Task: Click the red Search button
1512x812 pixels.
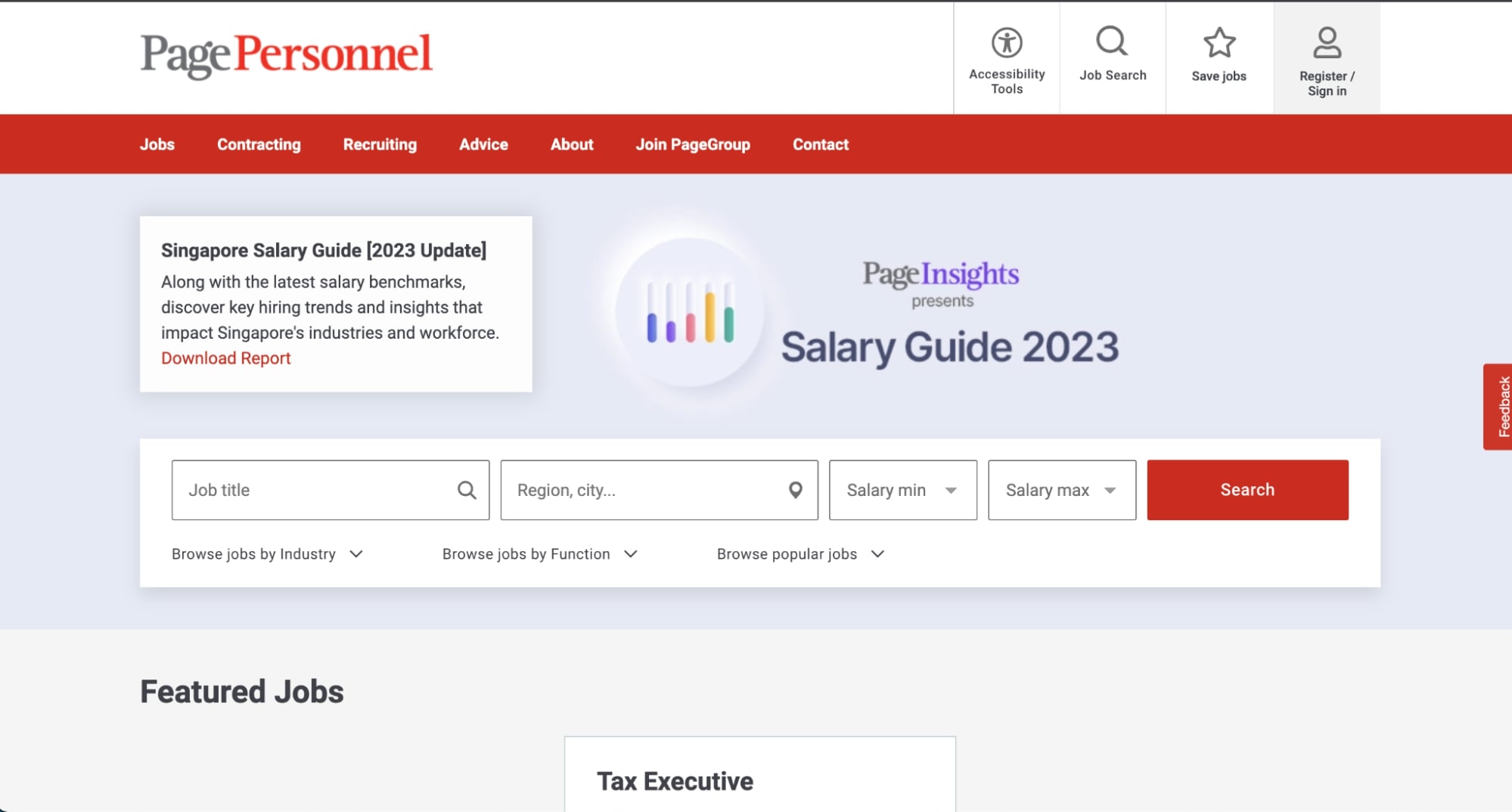Action: click(1247, 490)
